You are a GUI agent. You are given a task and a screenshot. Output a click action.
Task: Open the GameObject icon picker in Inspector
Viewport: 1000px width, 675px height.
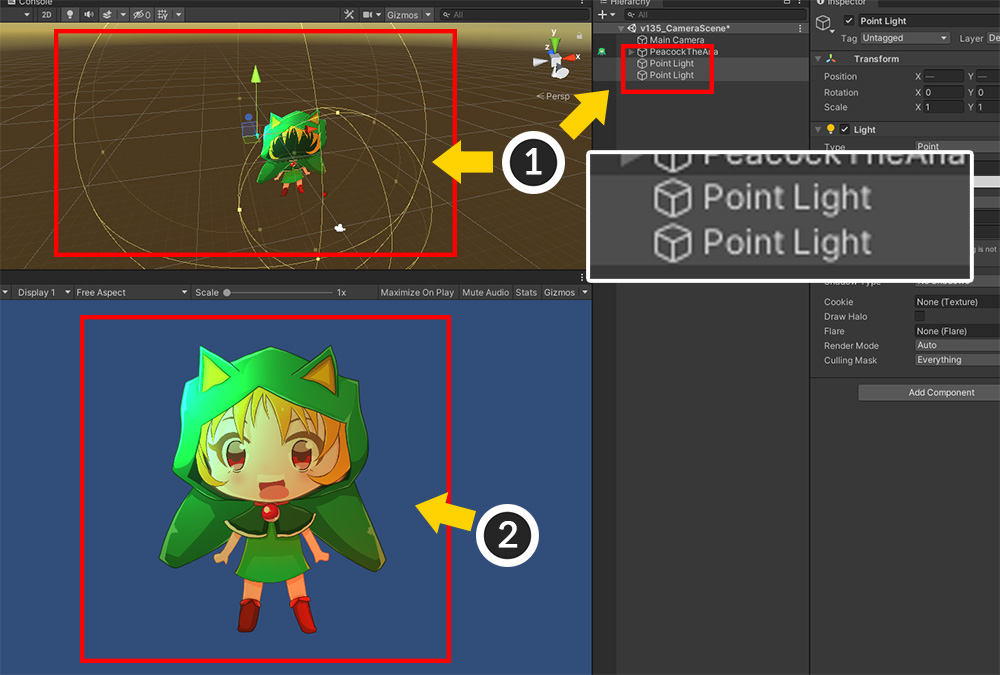(x=823, y=24)
